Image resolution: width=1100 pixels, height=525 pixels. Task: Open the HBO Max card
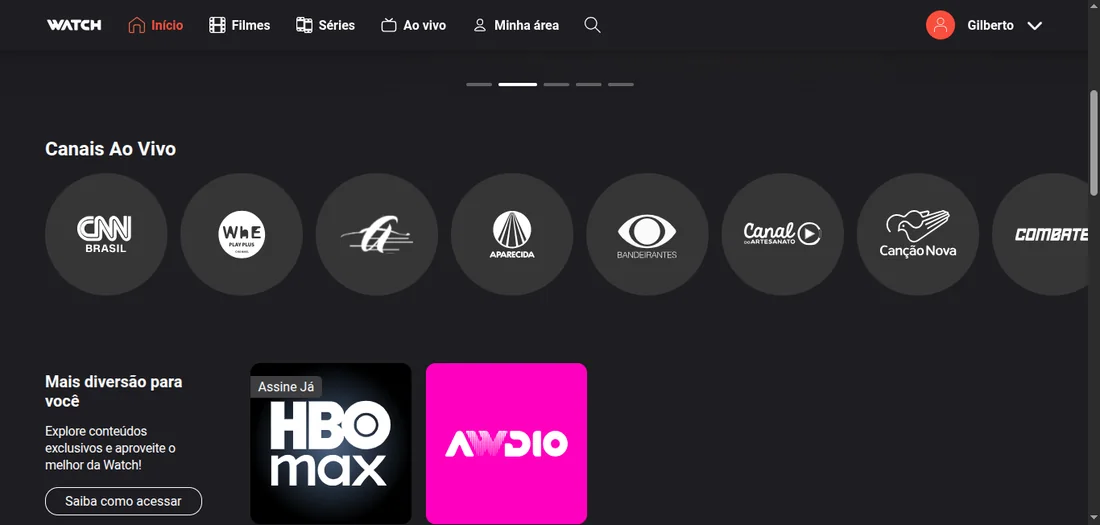(331, 444)
